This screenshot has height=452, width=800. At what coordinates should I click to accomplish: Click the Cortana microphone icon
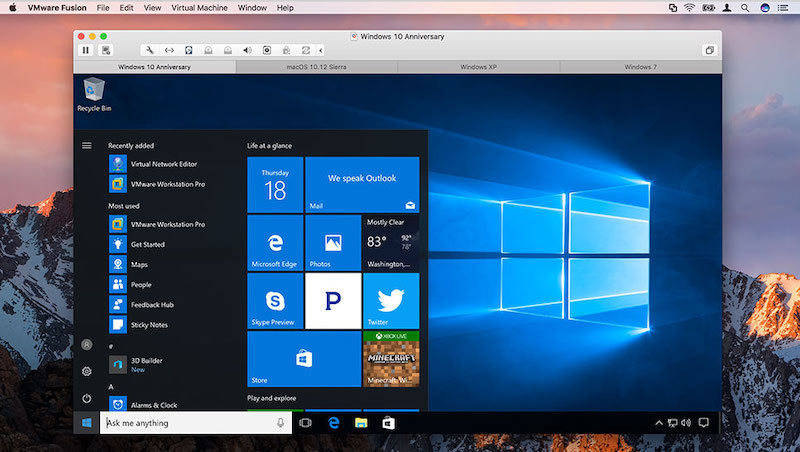pos(280,423)
